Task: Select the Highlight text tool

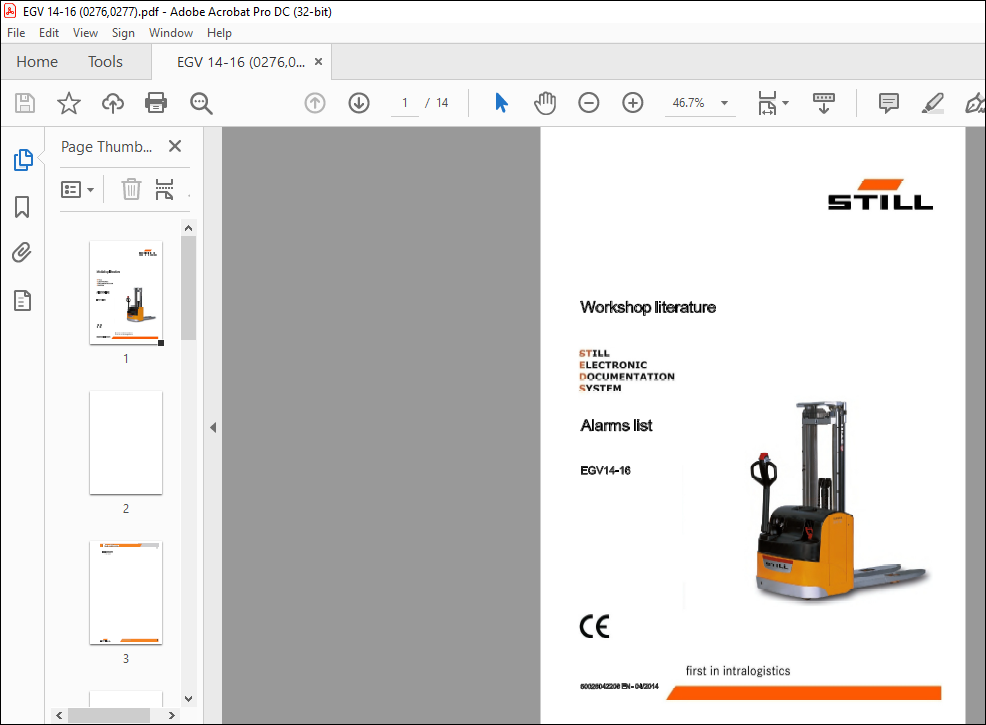Action: pyautogui.click(x=933, y=102)
